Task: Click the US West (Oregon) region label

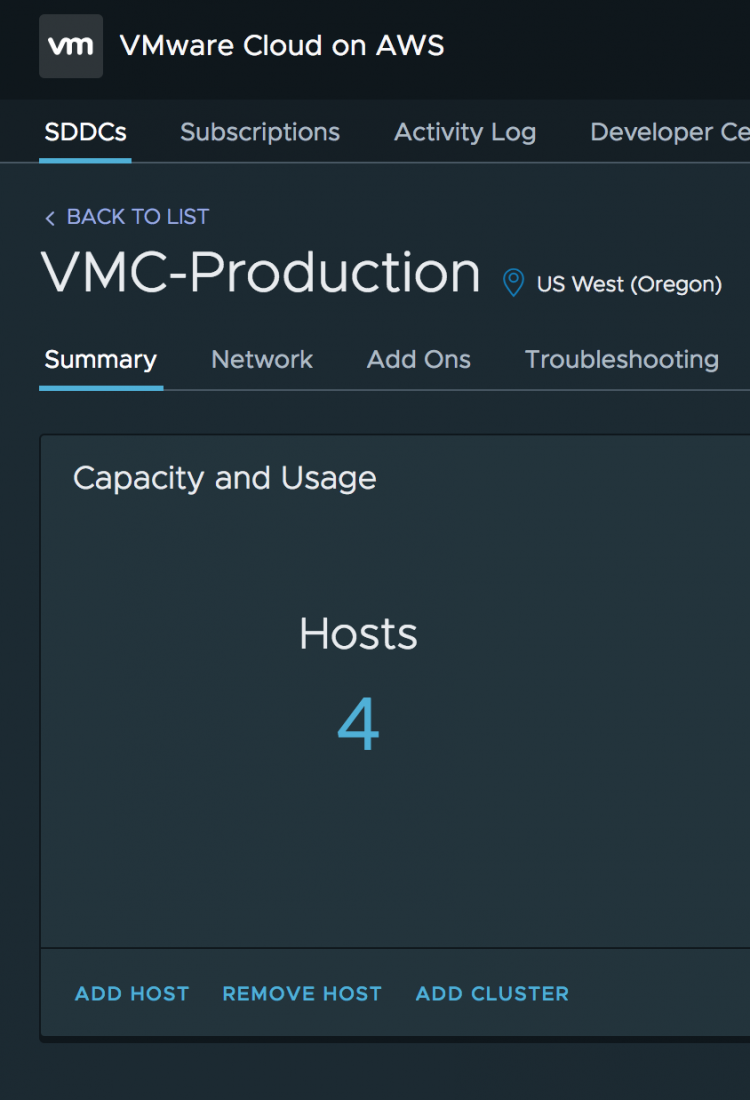Action: coord(629,284)
